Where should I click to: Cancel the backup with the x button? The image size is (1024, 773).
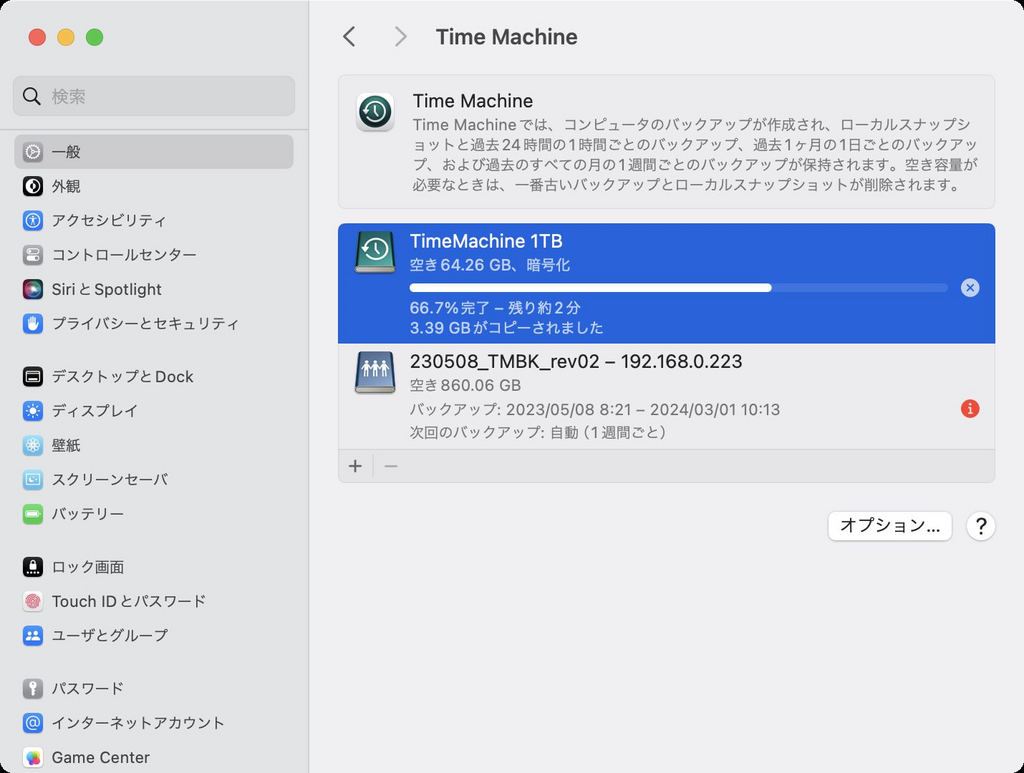pos(970,288)
